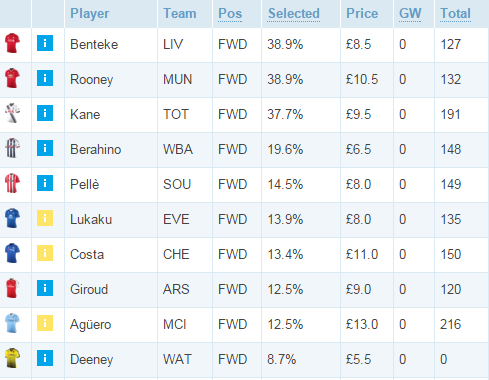Open Benteke's blue info icon
The height and width of the screenshot is (380, 489).
(x=45, y=43)
